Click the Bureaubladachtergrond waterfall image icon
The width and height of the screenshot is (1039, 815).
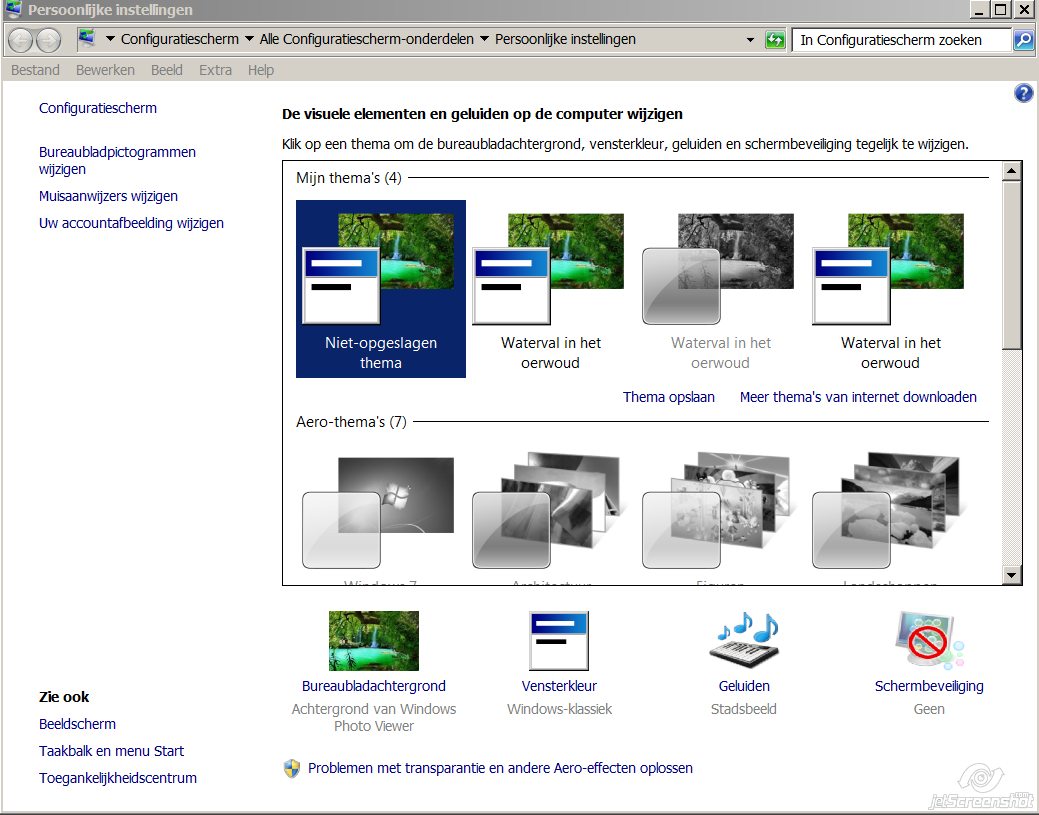[x=374, y=641]
